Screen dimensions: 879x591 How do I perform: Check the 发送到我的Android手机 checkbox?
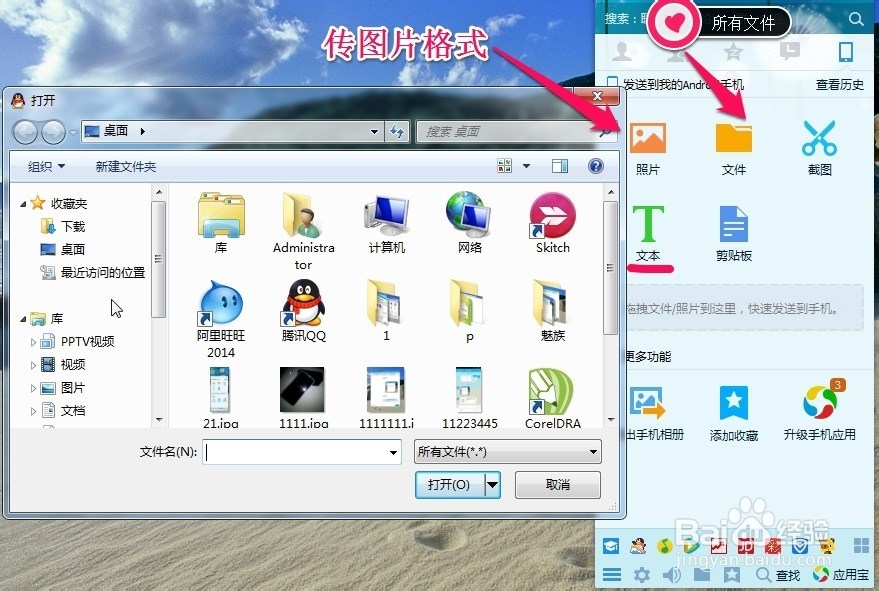(x=610, y=82)
